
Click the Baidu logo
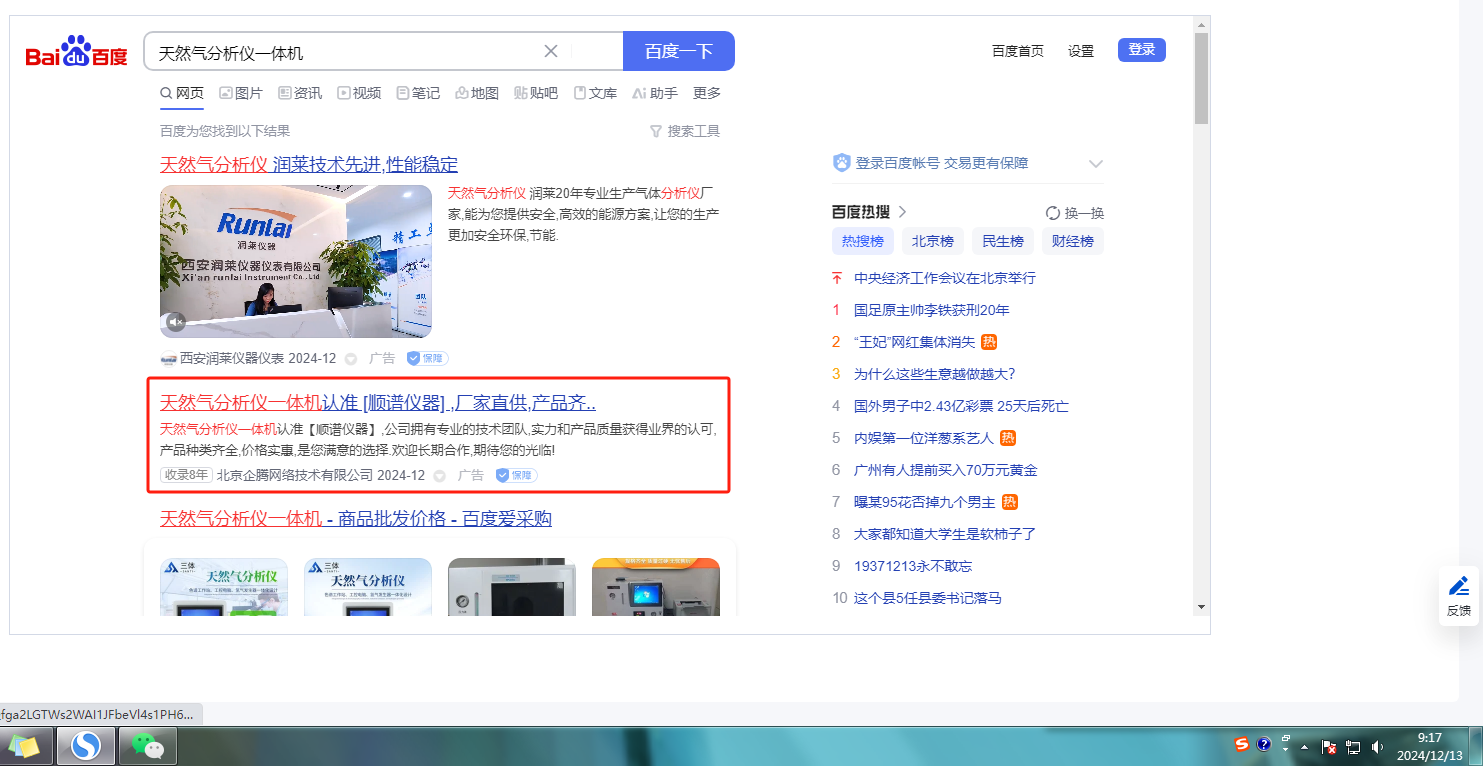point(77,51)
